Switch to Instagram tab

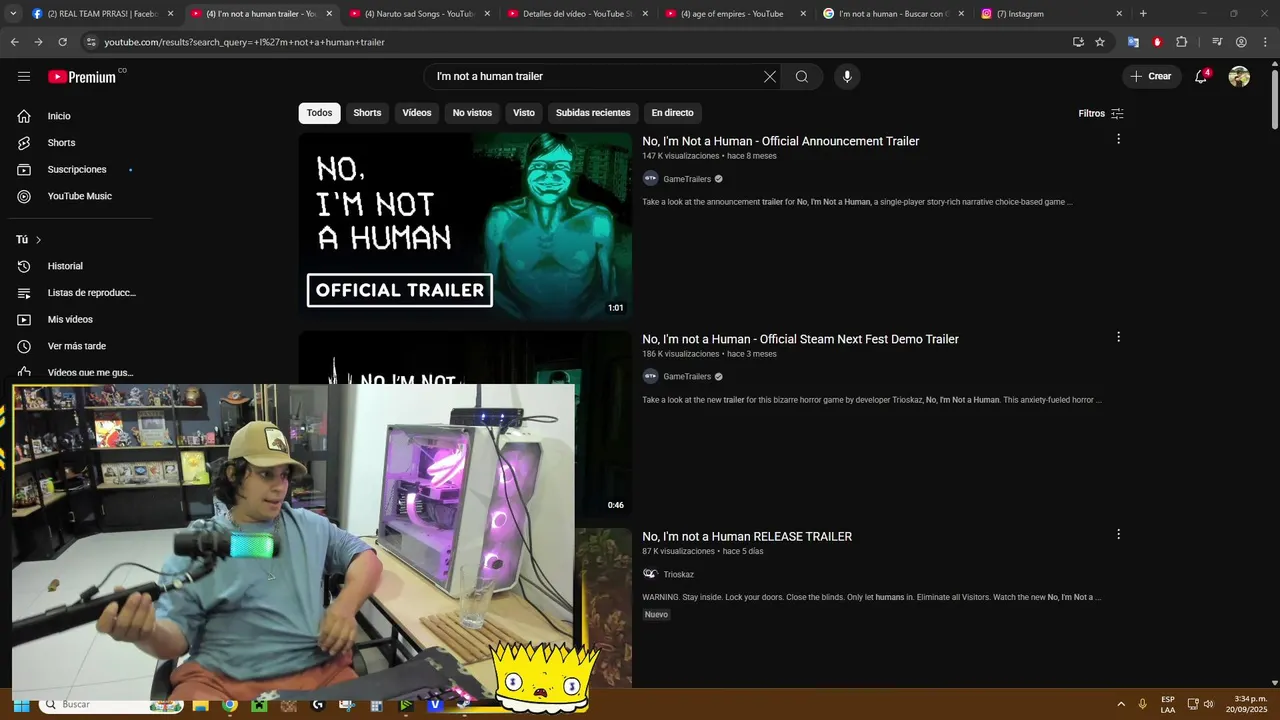[1050, 14]
